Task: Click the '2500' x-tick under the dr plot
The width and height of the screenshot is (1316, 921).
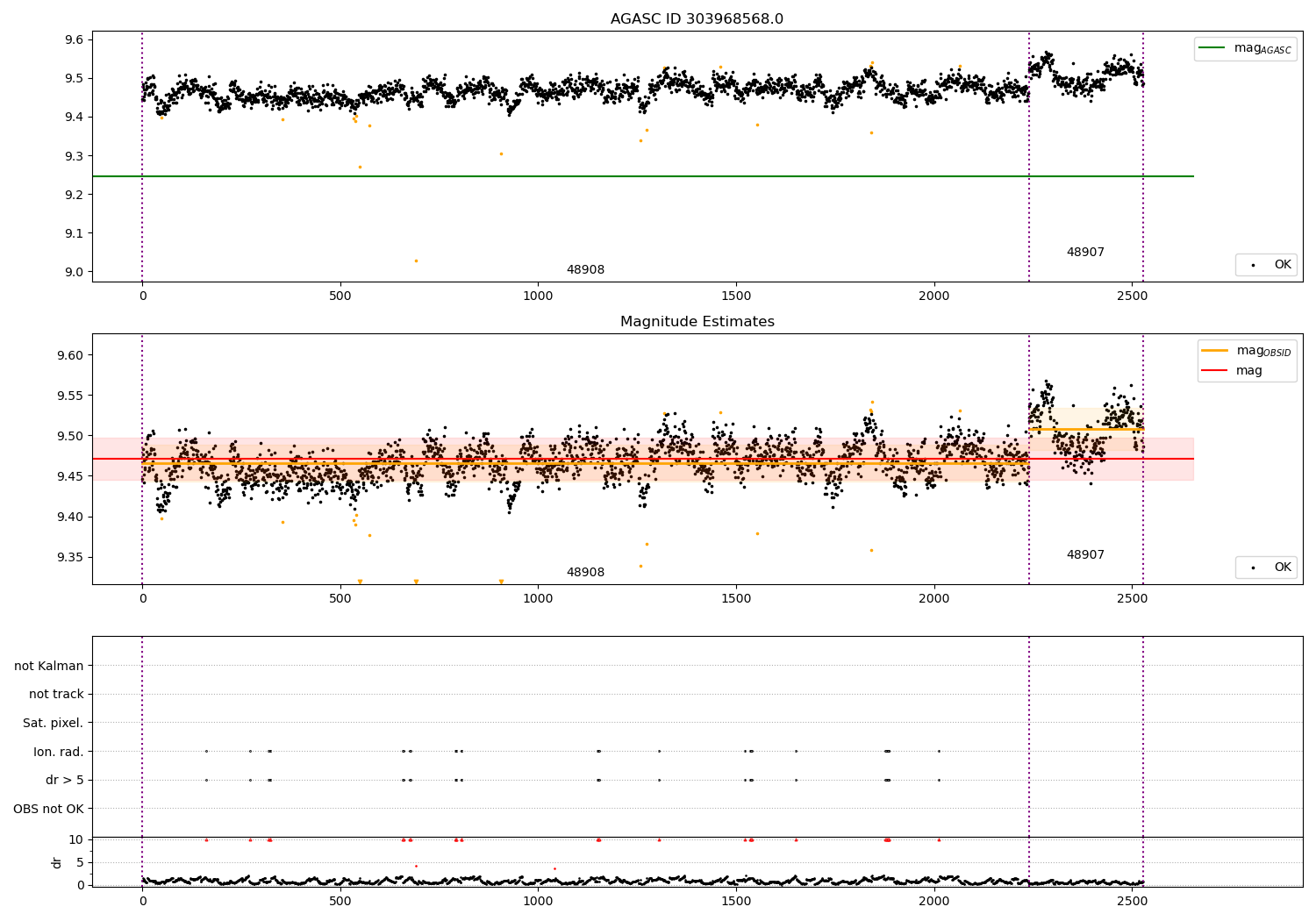Action: (x=1133, y=901)
